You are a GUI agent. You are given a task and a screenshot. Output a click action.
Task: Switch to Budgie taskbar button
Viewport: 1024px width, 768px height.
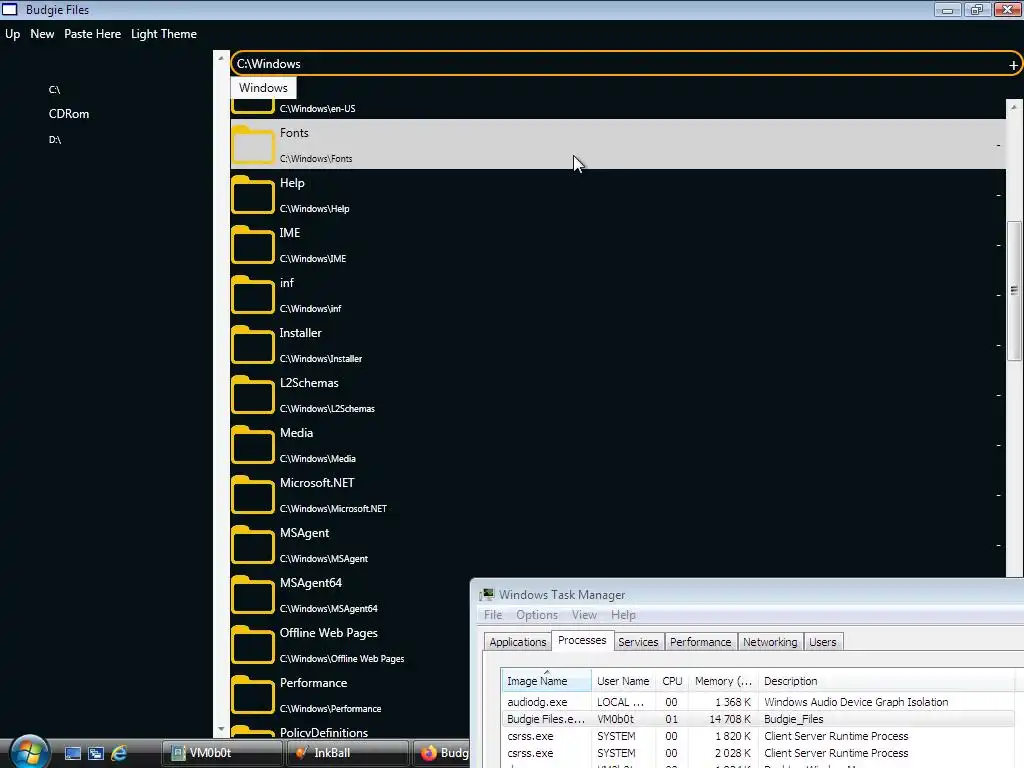(x=441, y=753)
